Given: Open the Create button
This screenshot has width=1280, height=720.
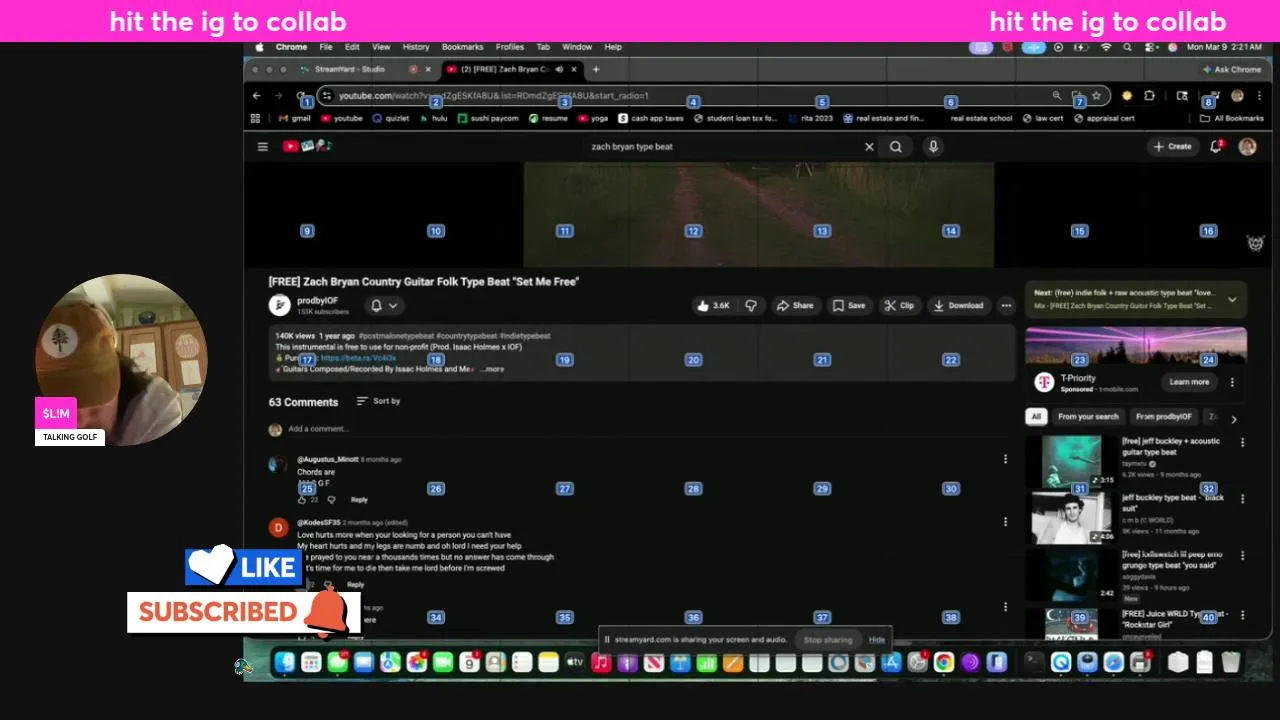Looking at the screenshot, I should (x=1172, y=146).
